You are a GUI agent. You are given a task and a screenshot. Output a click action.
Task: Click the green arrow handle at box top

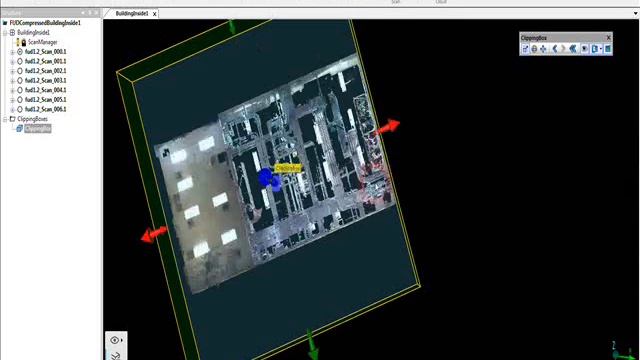[232, 27]
